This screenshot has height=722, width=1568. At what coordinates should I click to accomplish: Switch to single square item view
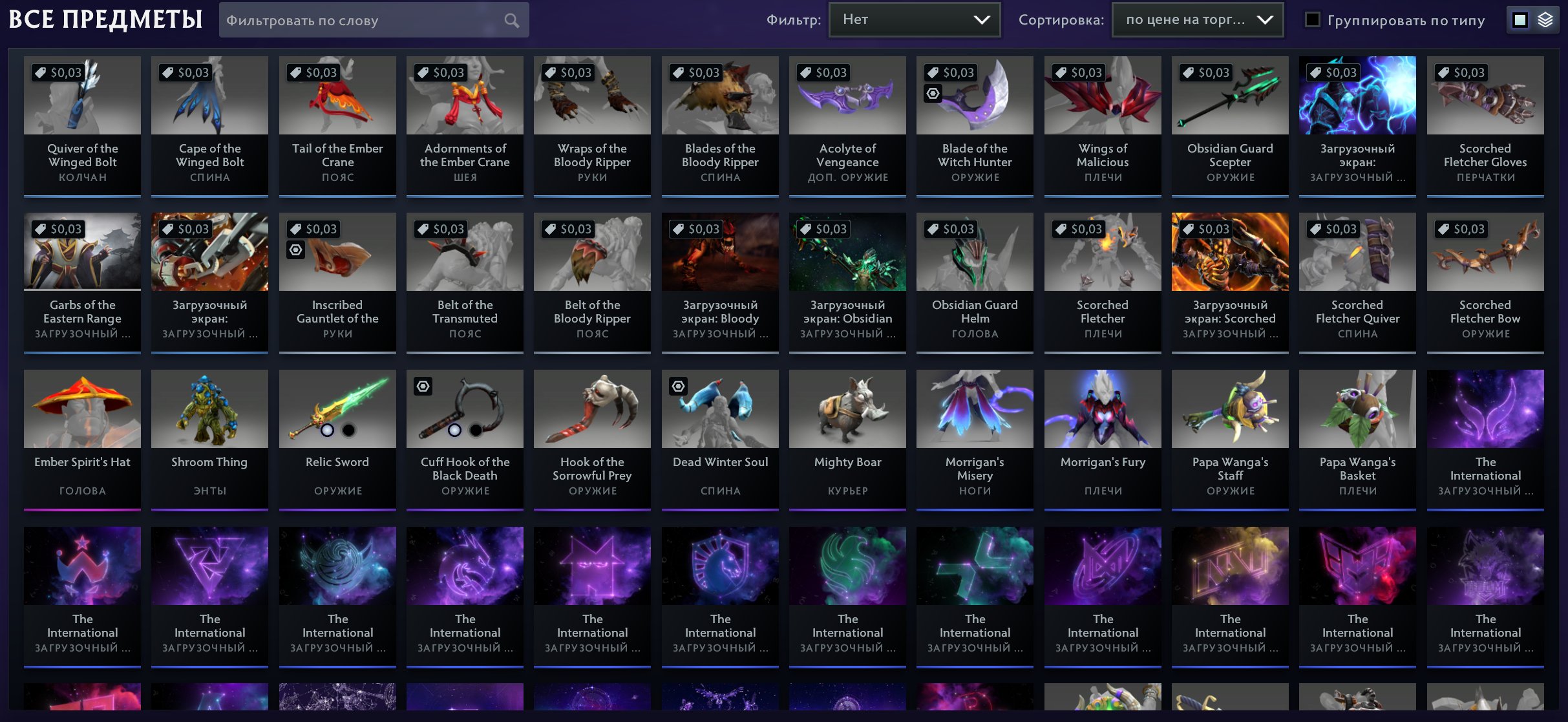click(x=1520, y=20)
